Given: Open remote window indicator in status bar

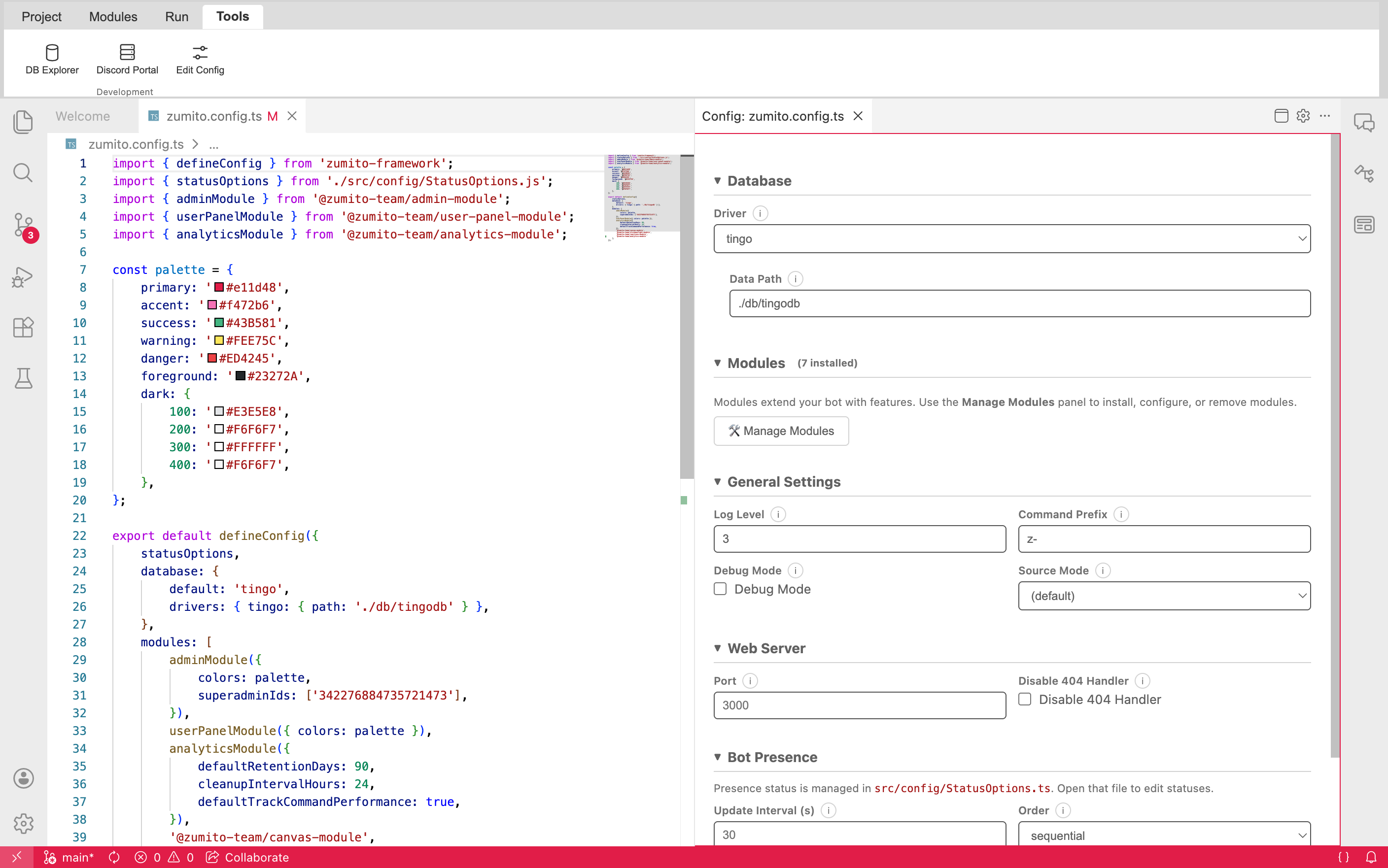Looking at the screenshot, I should pos(17,857).
